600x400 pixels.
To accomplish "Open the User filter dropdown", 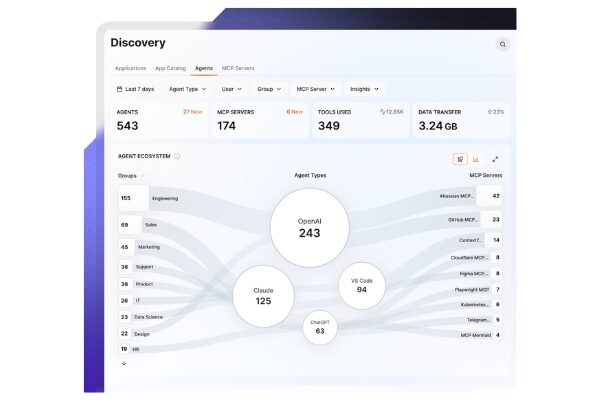I will click(x=232, y=89).
